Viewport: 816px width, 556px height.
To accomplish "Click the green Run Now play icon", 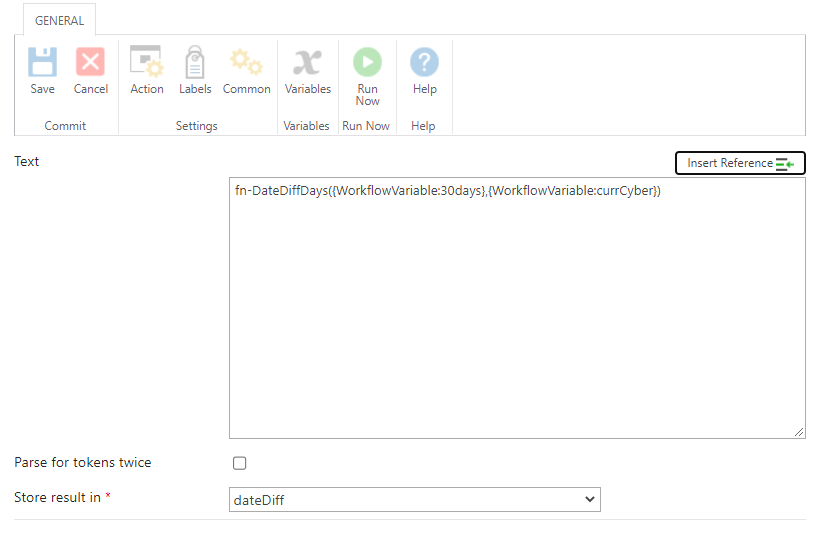I will [x=367, y=62].
